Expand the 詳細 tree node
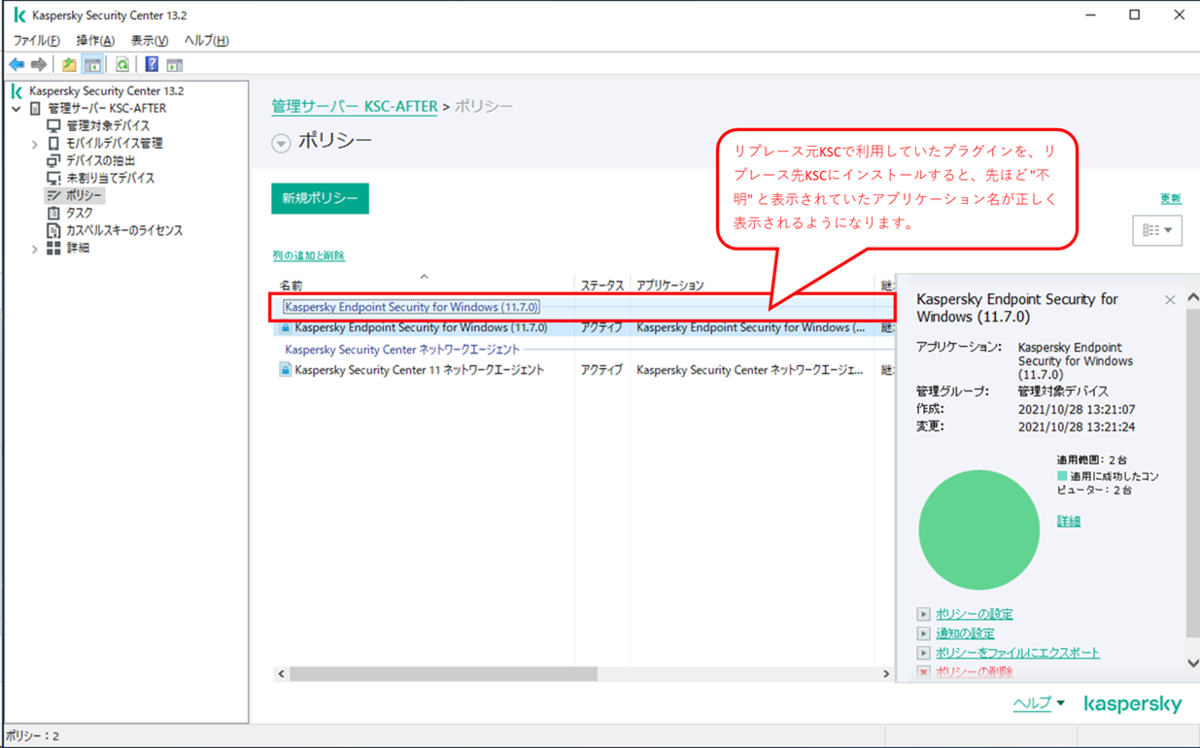 point(36,248)
